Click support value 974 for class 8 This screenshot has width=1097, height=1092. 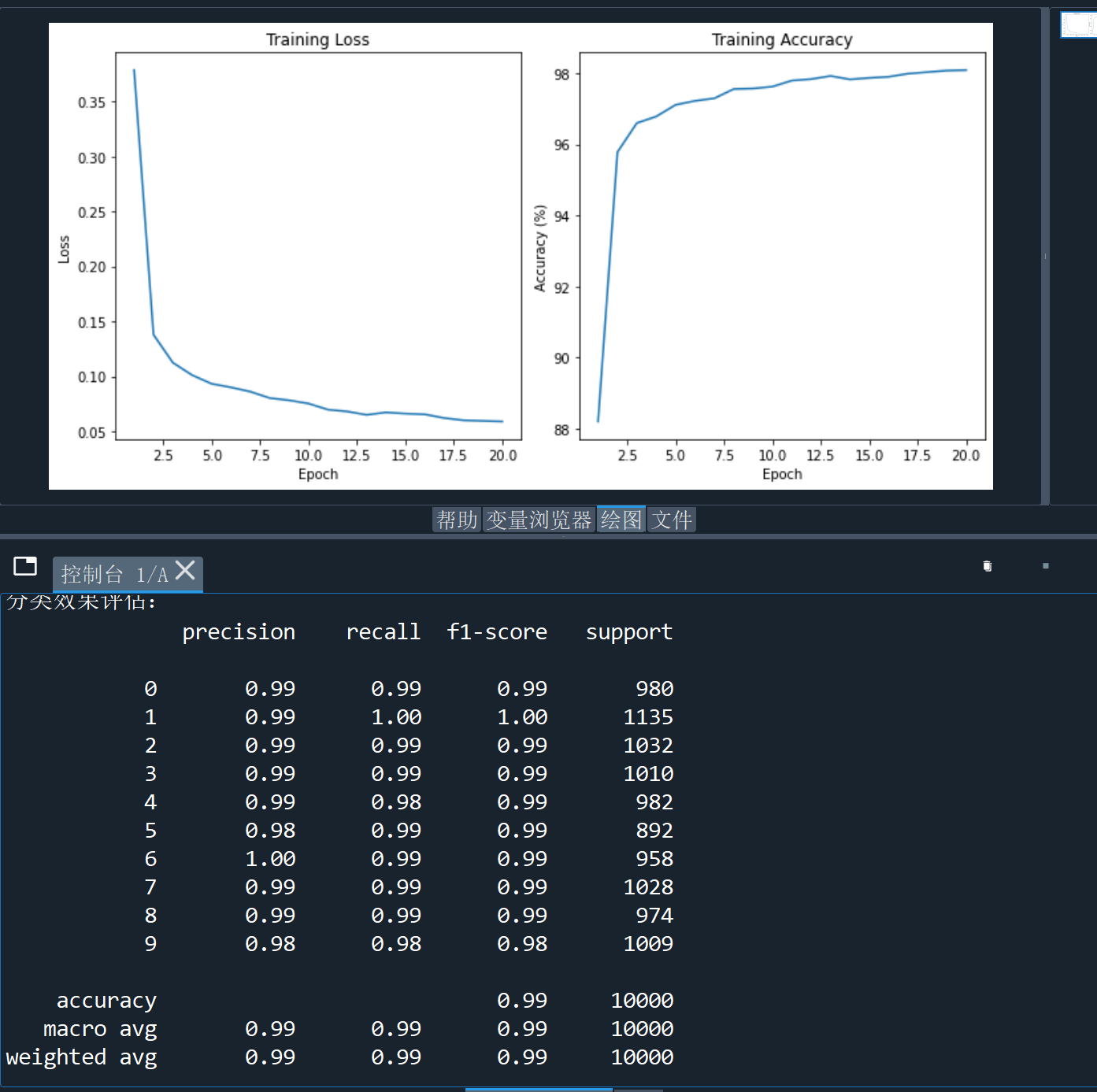(654, 916)
